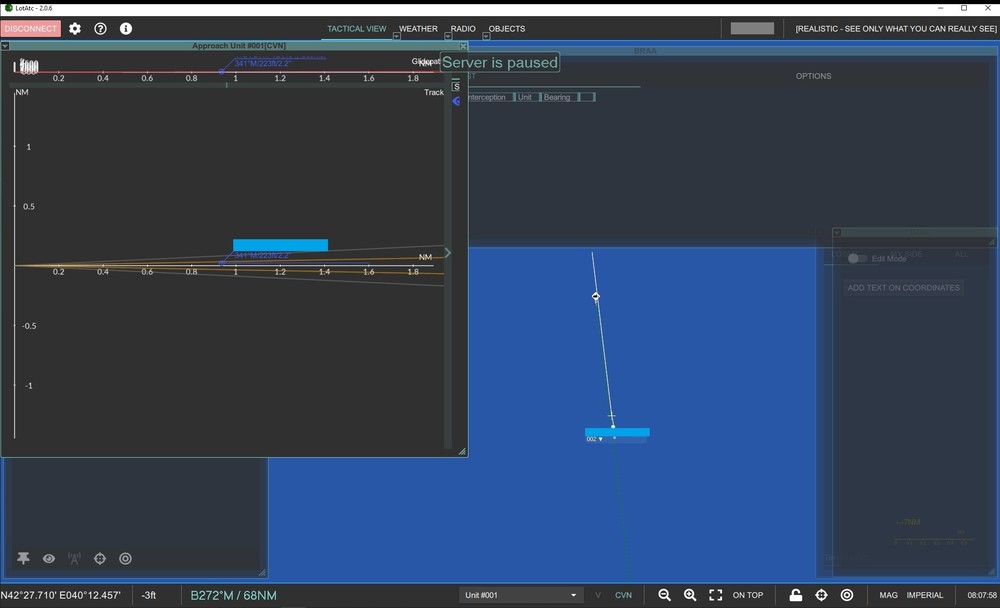Open the Unit #001 dropdown

(x=520, y=595)
